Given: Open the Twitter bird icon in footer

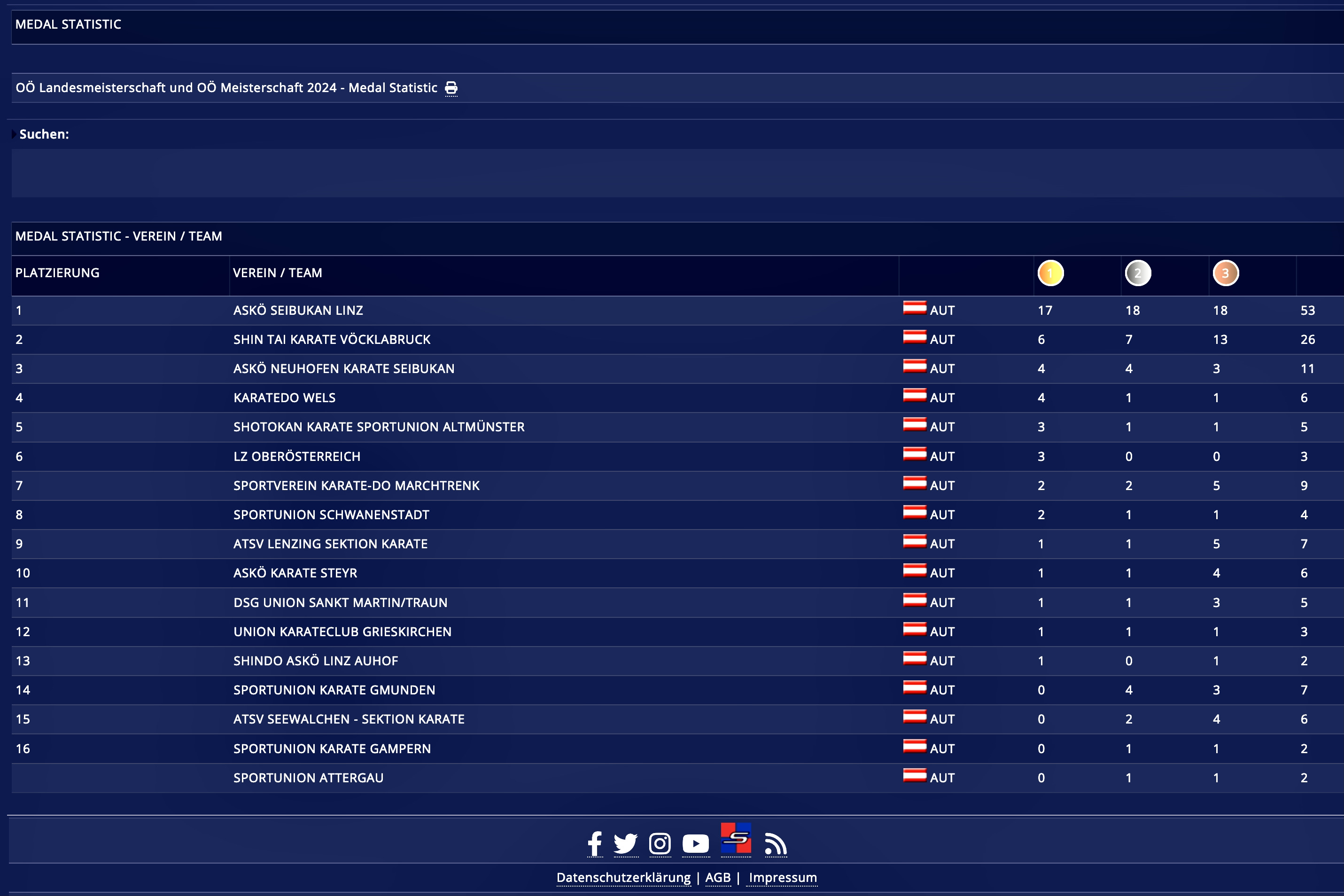Looking at the screenshot, I should pyautogui.click(x=625, y=843).
